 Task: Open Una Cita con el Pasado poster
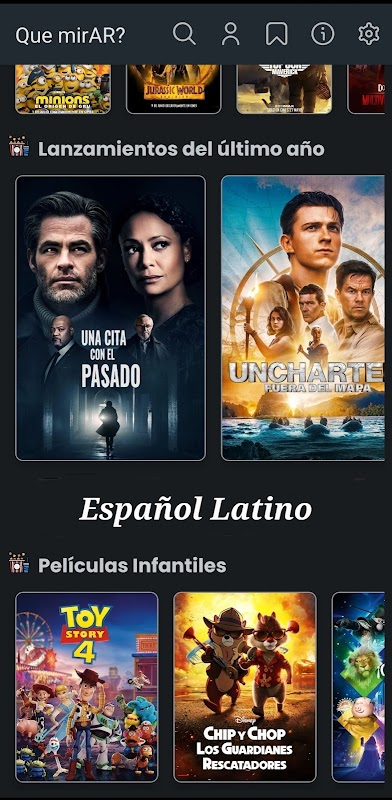pyautogui.click(x=111, y=318)
